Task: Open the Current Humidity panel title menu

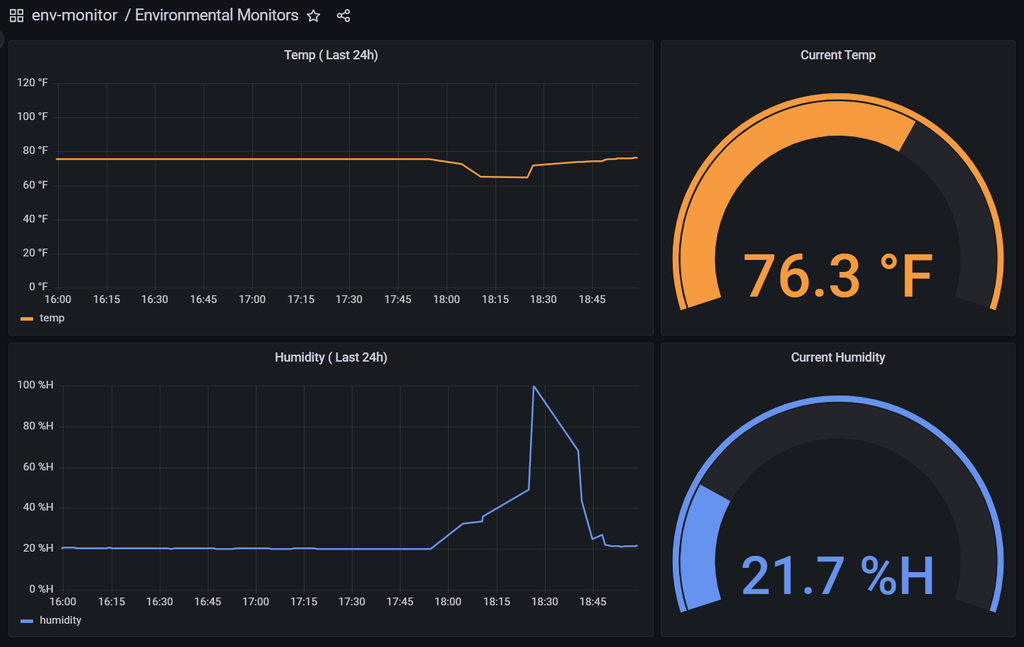Action: pos(838,357)
